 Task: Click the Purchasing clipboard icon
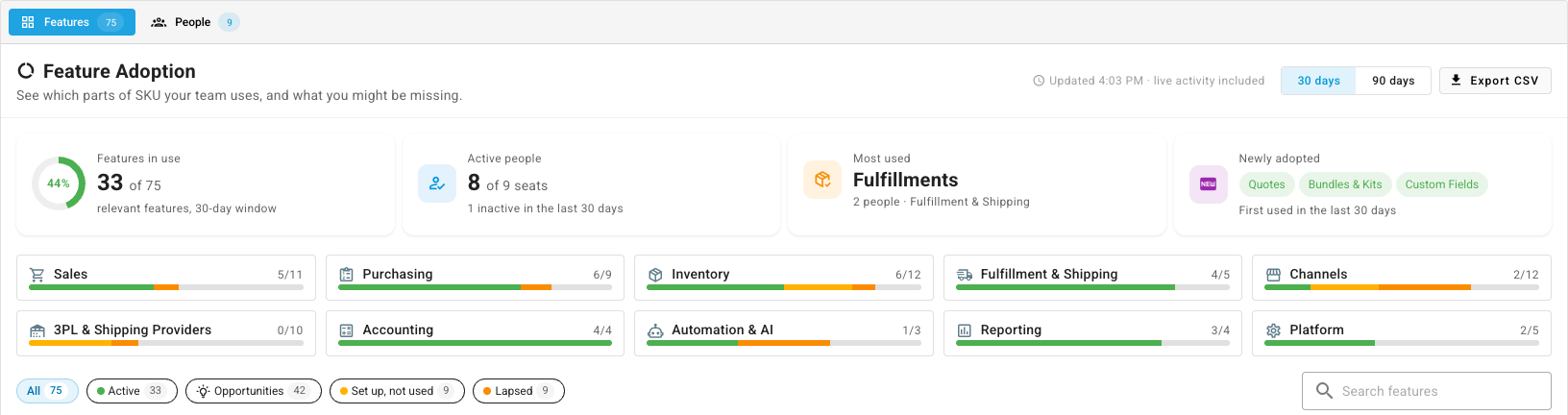point(347,275)
